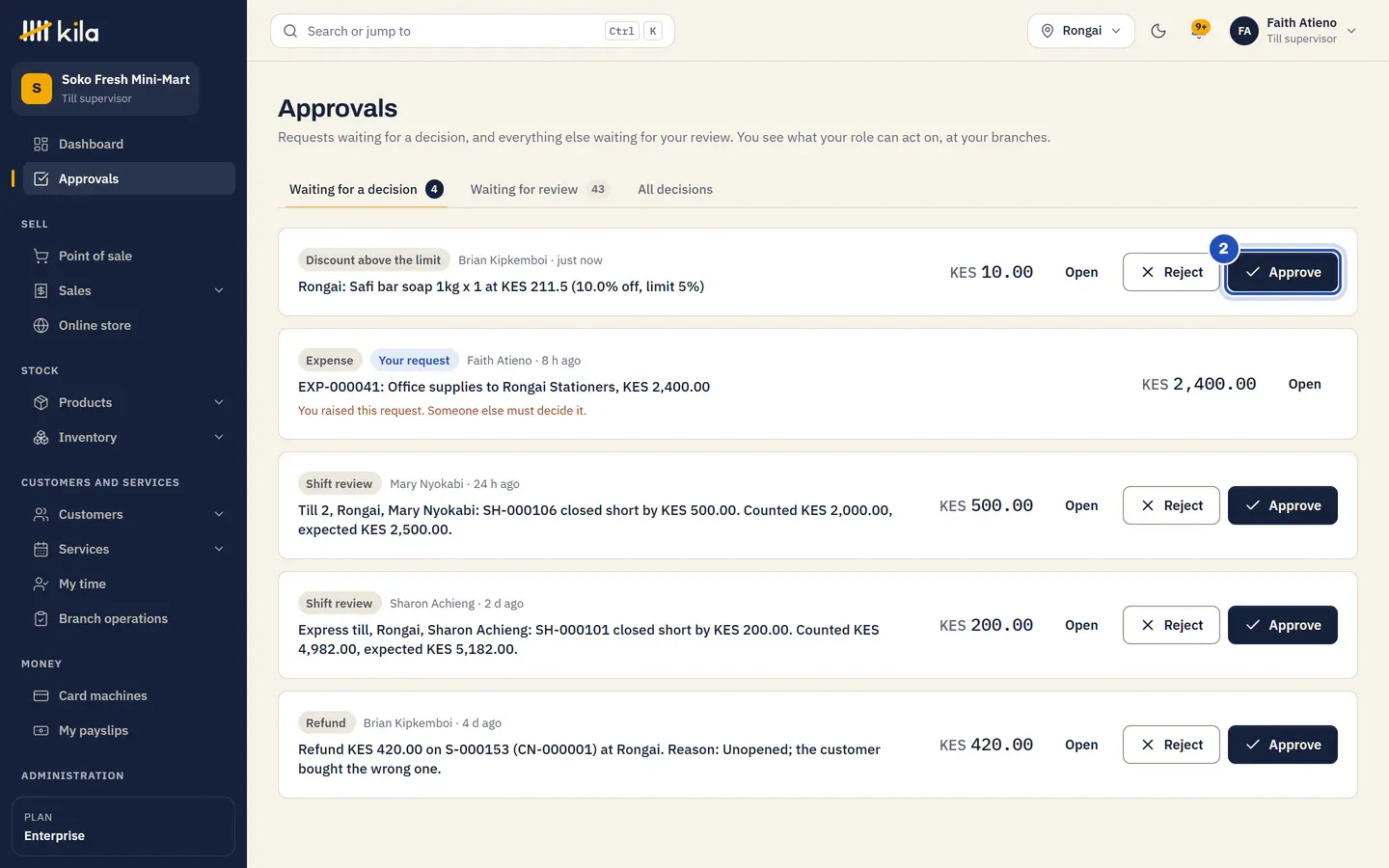Open the Faith Atieno account menu
Viewport: 1389px width, 868px height.
tap(1294, 31)
